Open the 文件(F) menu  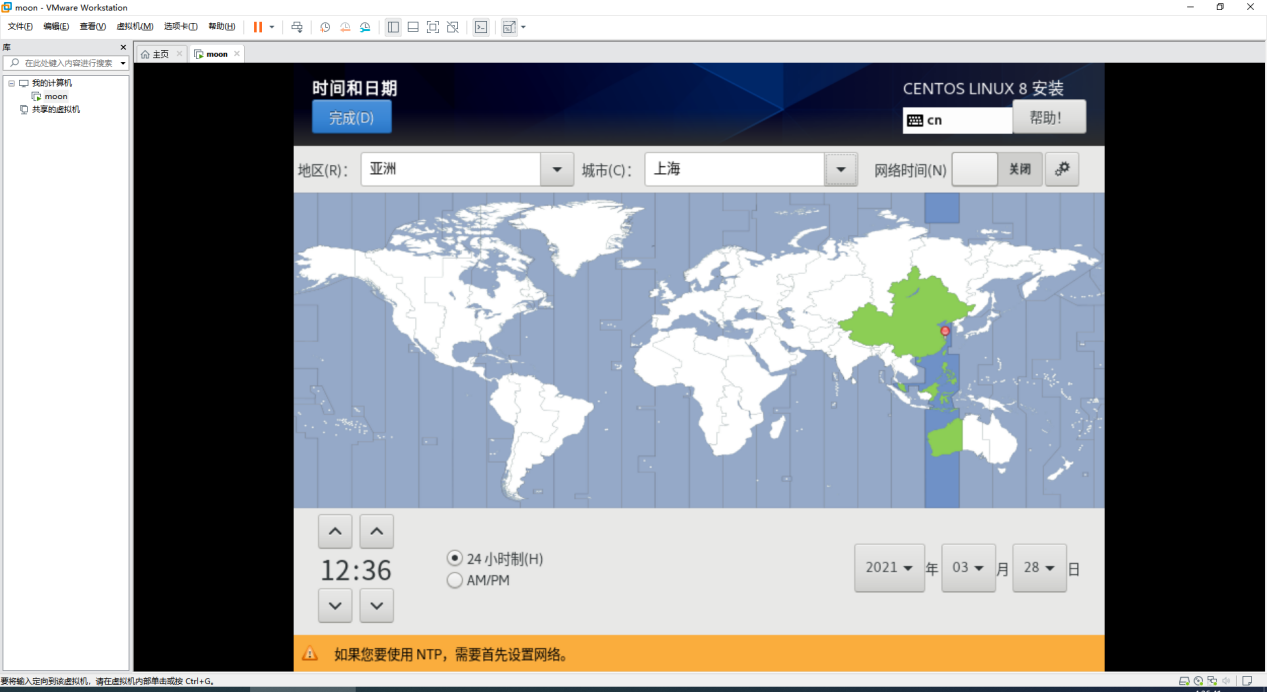20,27
